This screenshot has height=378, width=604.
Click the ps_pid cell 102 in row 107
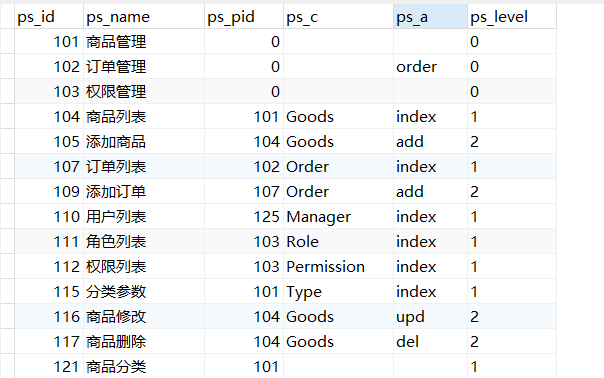[244, 167]
